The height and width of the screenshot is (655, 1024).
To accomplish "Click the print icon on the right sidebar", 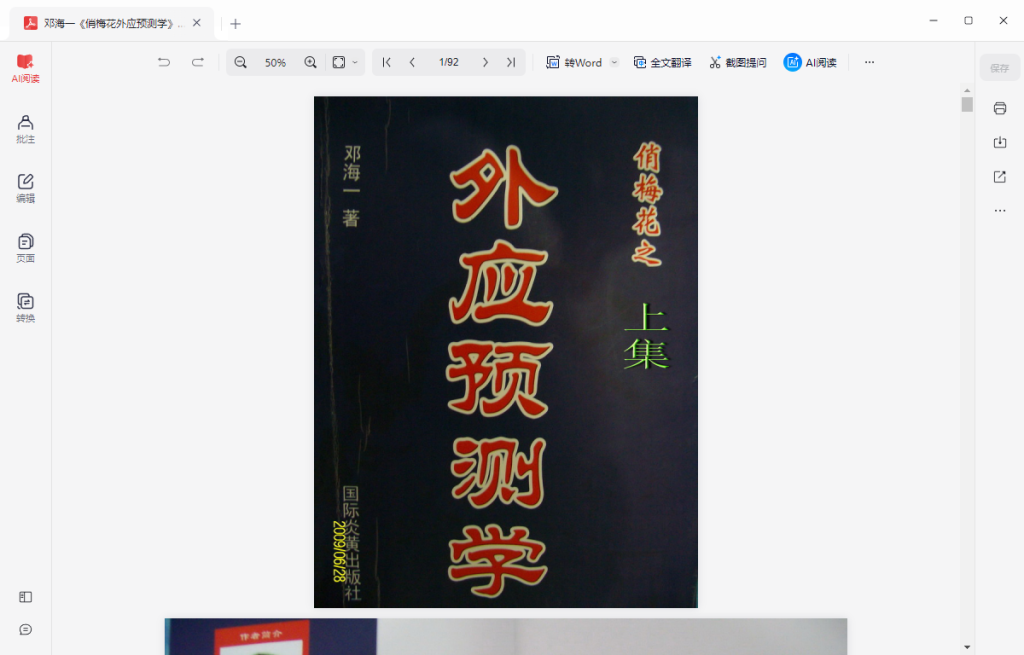I will pos(999,108).
